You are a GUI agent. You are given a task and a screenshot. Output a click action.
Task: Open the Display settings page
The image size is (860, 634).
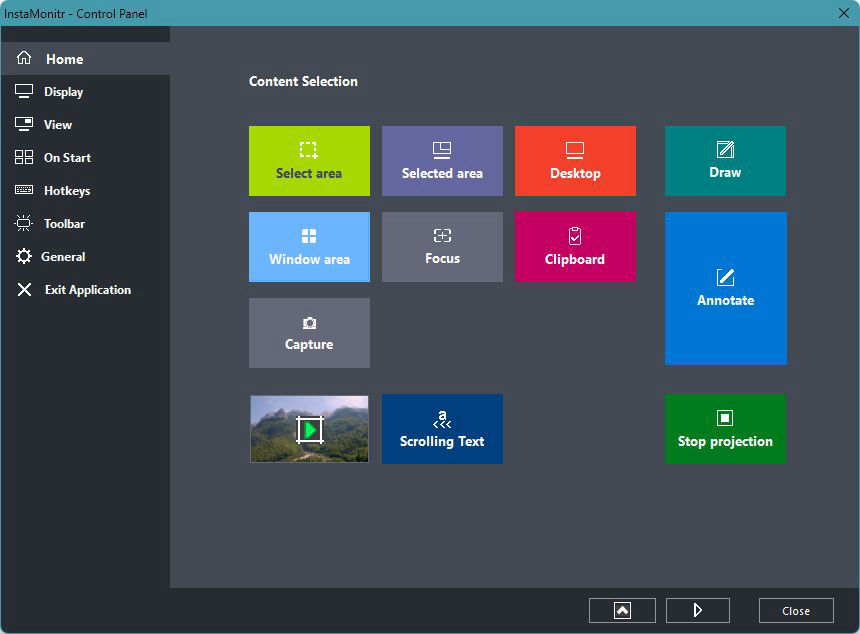[x=85, y=92]
